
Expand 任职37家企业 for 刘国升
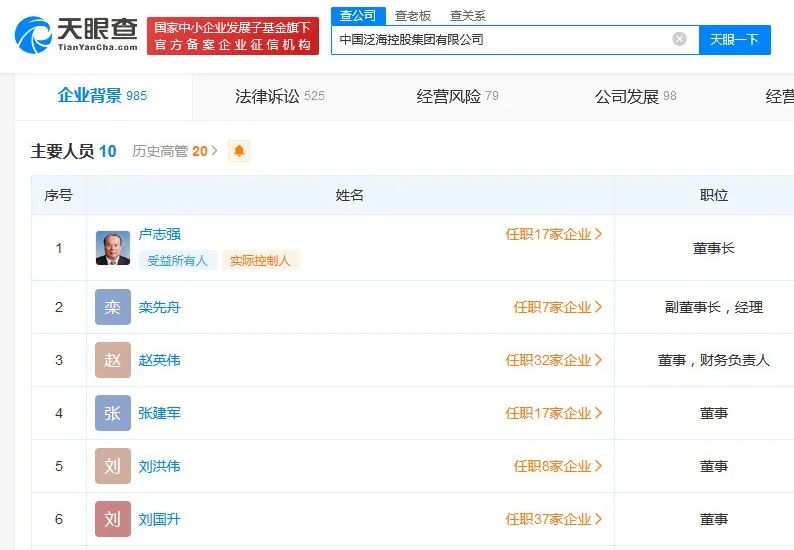tap(553, 519)
